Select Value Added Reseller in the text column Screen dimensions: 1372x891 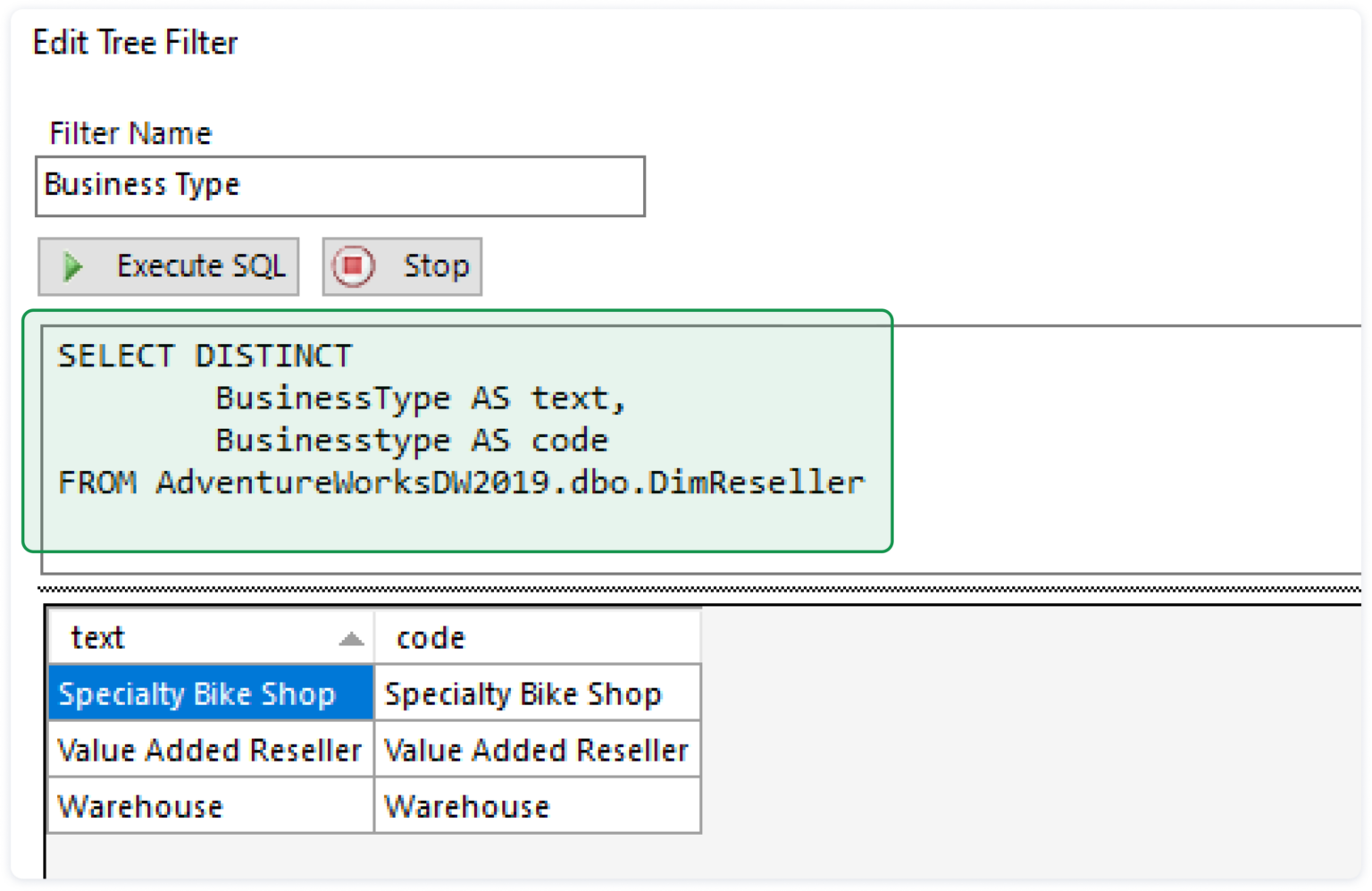pyautogui.click(x=209, y=751)
